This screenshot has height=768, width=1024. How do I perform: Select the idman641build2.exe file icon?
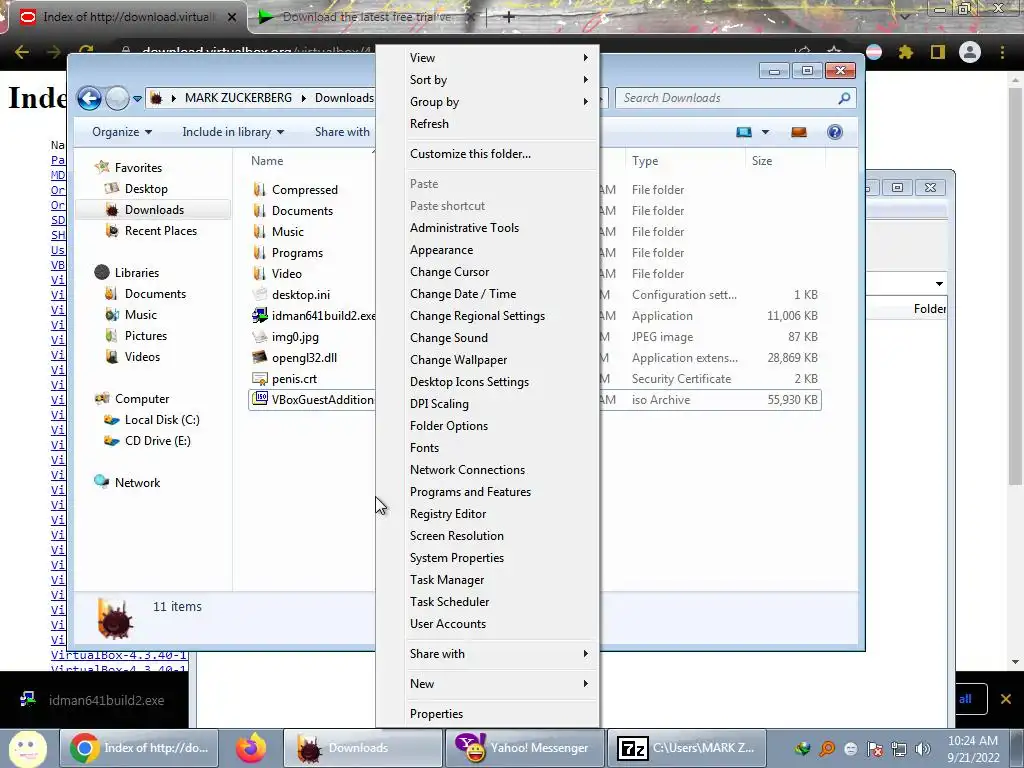(x=260, y=315)
